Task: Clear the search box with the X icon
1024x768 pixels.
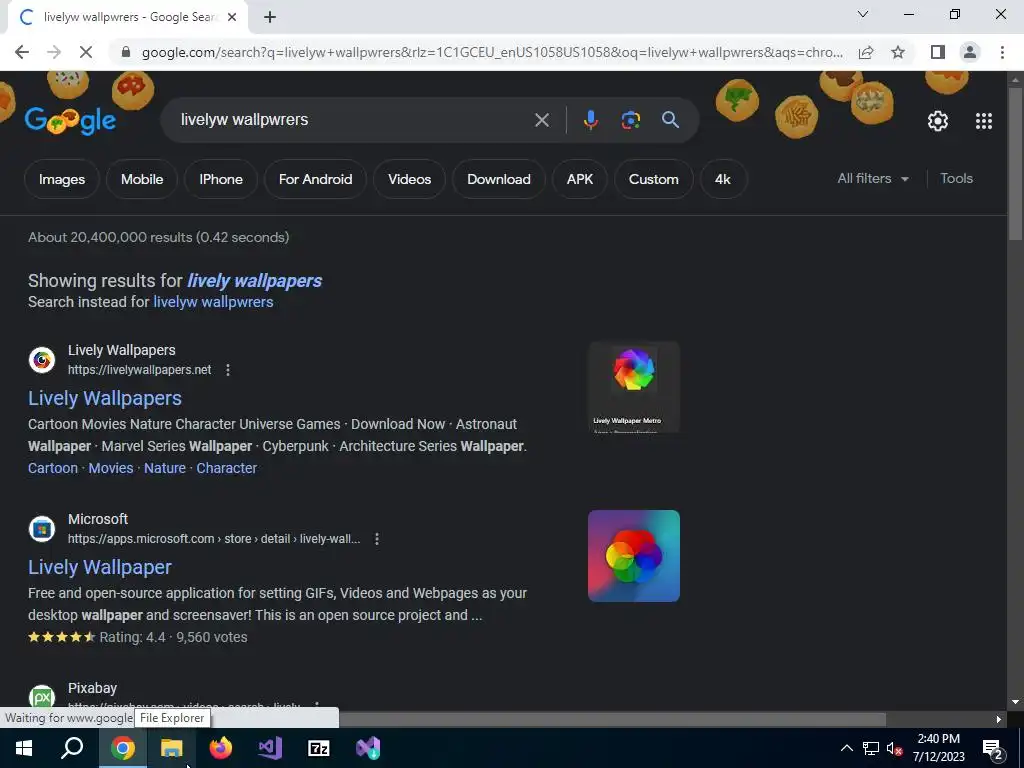Action: pyautogui.click(x=542, y=120)
